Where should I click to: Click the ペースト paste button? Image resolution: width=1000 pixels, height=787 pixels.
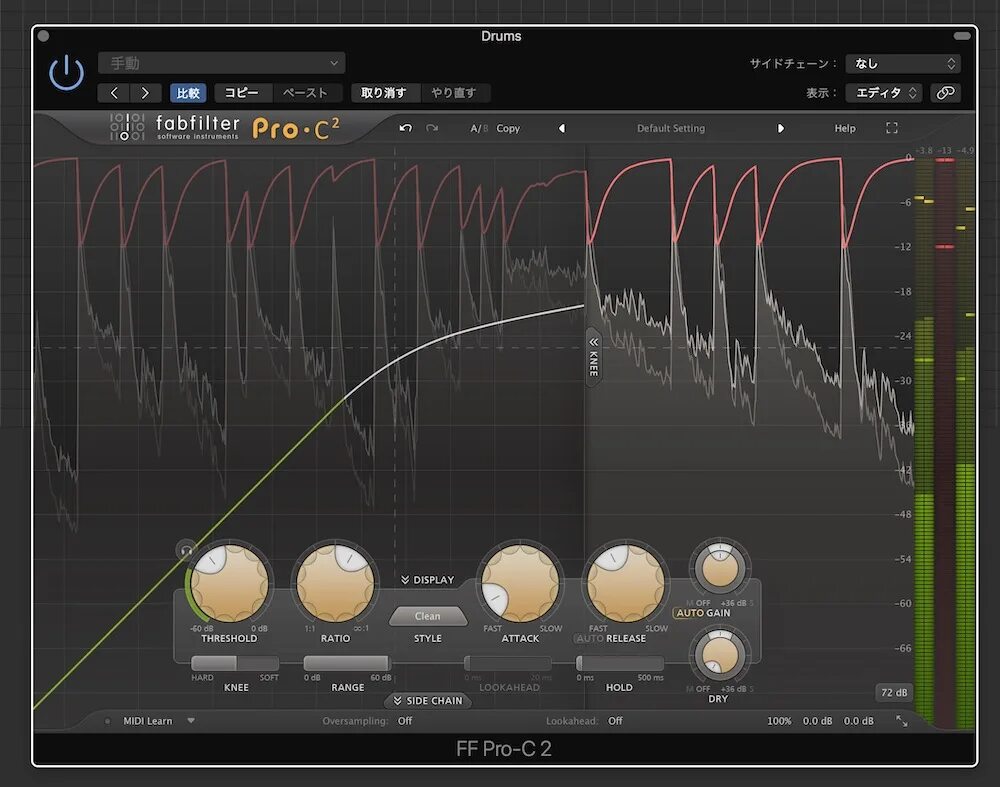[307, 93]
